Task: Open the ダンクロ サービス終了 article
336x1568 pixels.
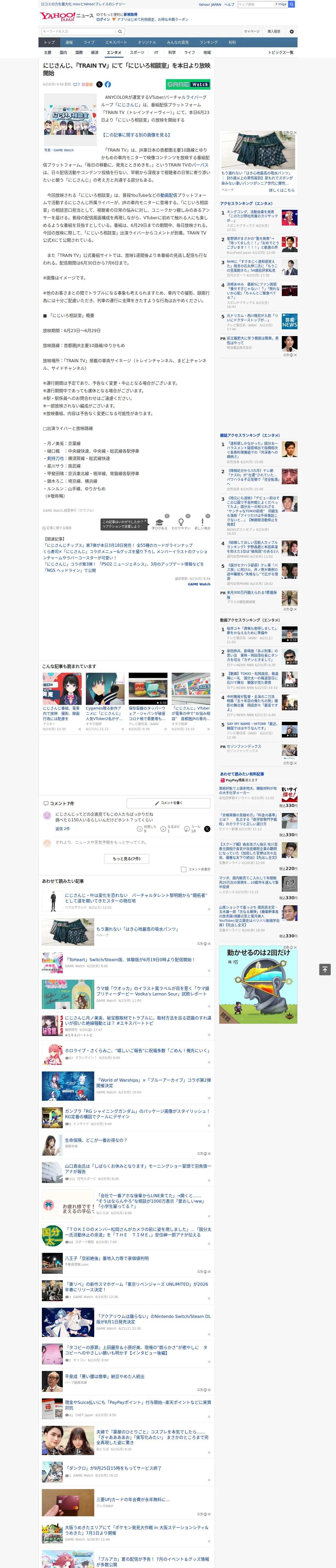Action: coord(113,1468)
